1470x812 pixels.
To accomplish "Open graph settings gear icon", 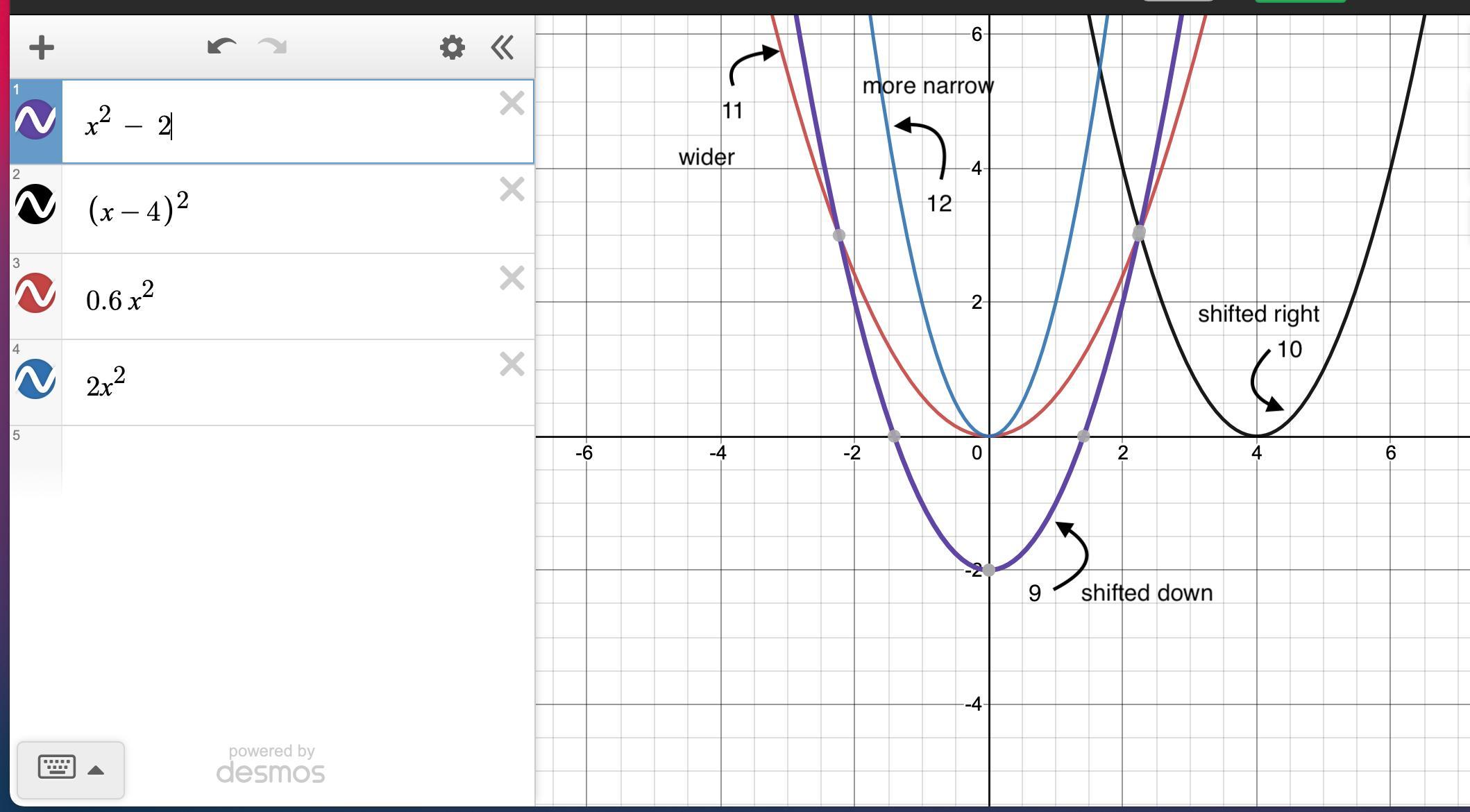I will tap(453, 48).
